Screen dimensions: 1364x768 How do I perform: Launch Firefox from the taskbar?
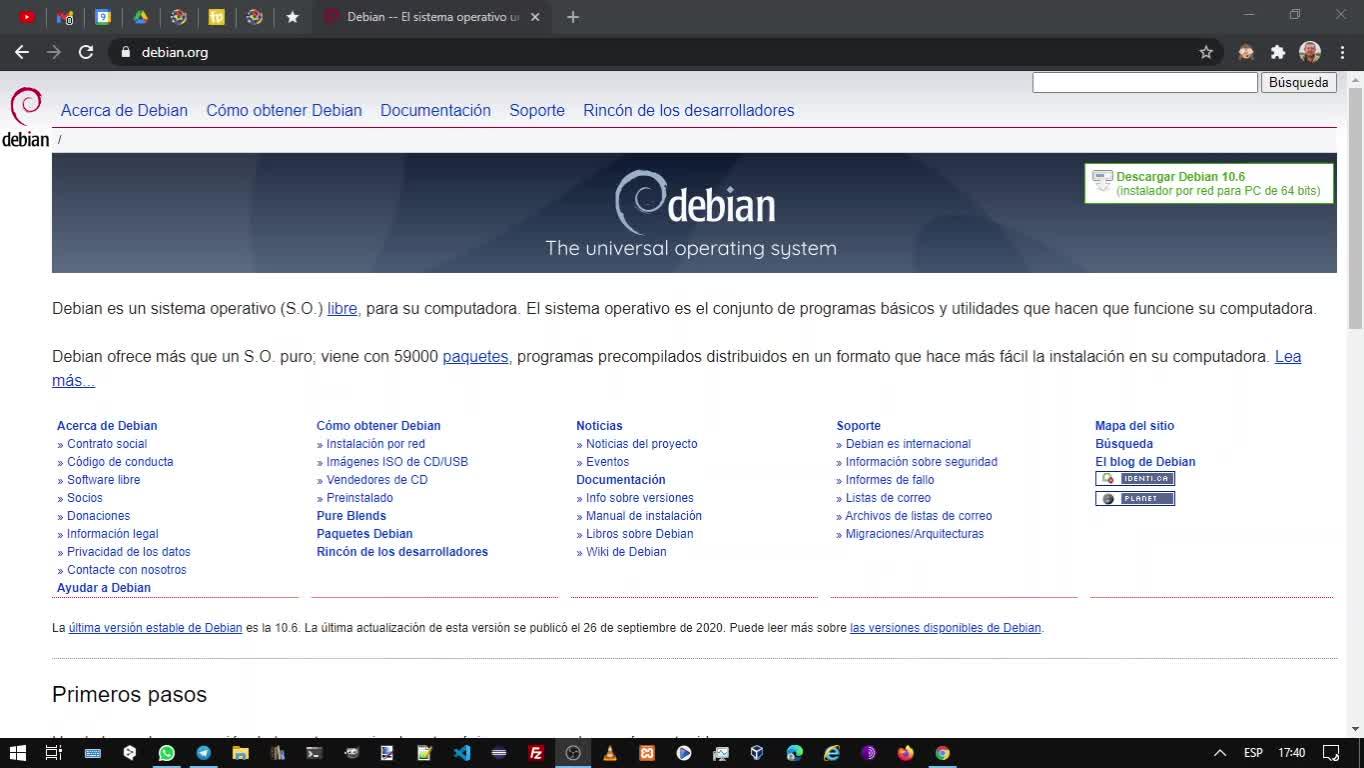(x=905, y=753)
